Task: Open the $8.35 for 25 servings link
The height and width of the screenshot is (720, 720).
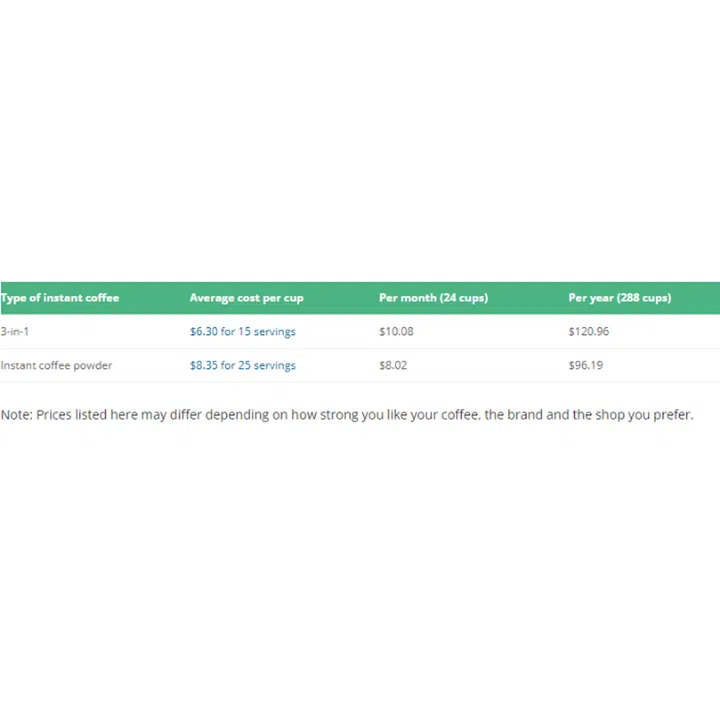Action: click(x=242, y=366)
